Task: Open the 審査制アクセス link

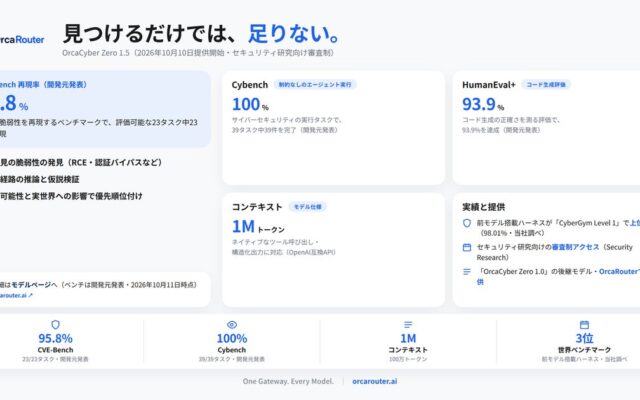Action: [x=575, y=247]
